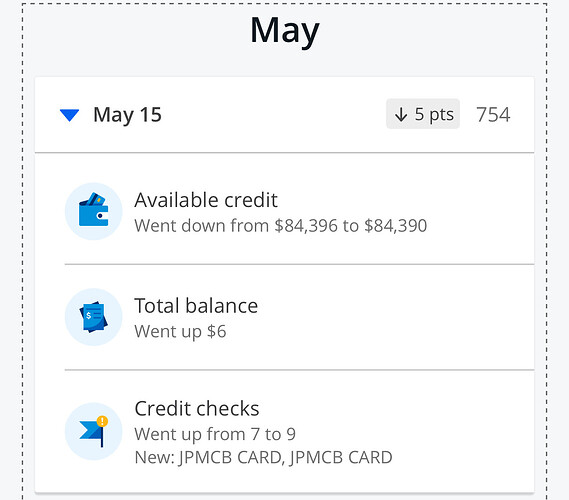The image size is (569, 500).
Task: Click 'Went up from 7 to 9' text
Action: 215,434
